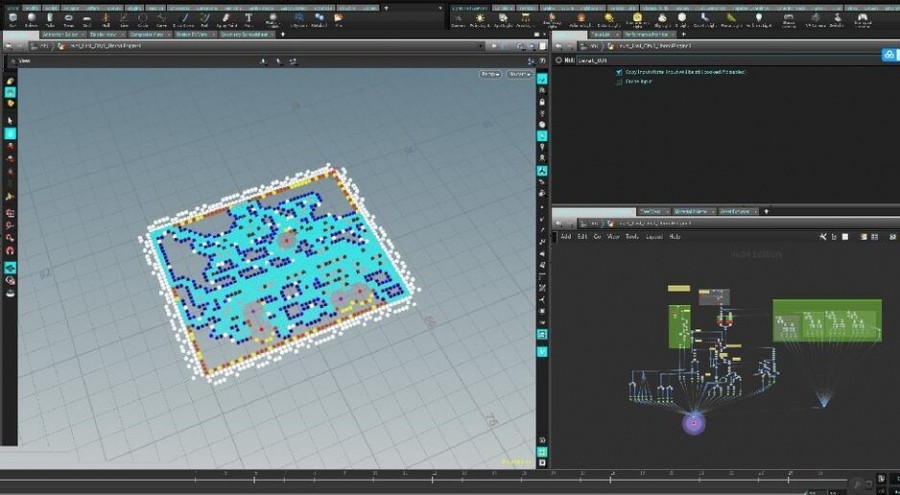Select the Spray Paint shelf tool
Screen dimensions: 900x495
[226, 20]
